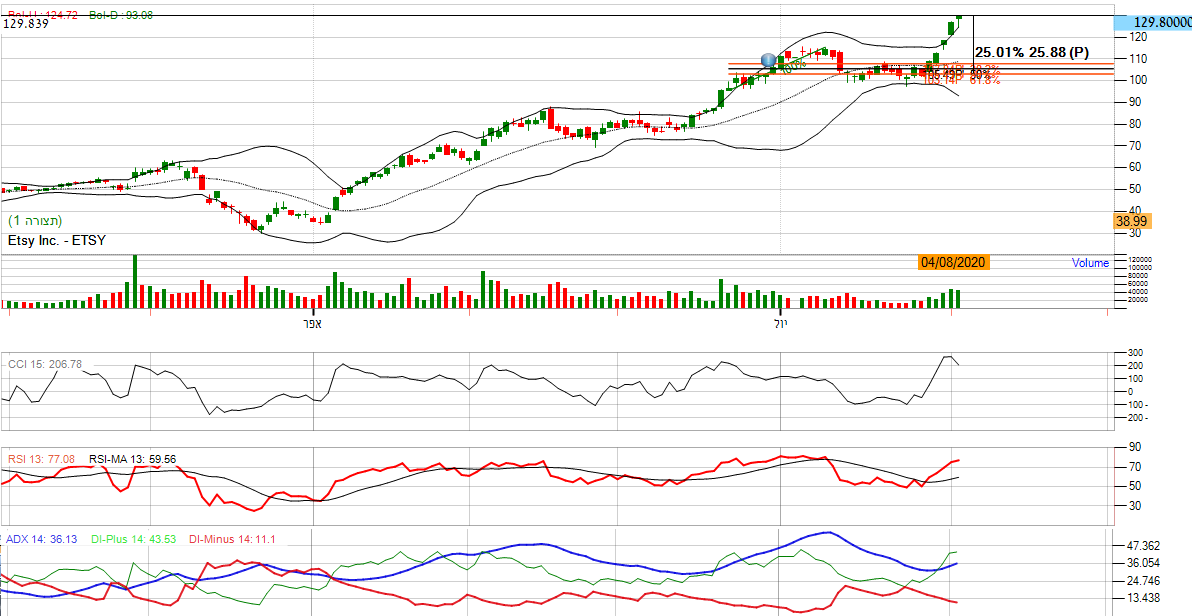Select the 129.8000 current price tag
The height and width of the screenshot is (616, 1192).
coord(1155,23)
